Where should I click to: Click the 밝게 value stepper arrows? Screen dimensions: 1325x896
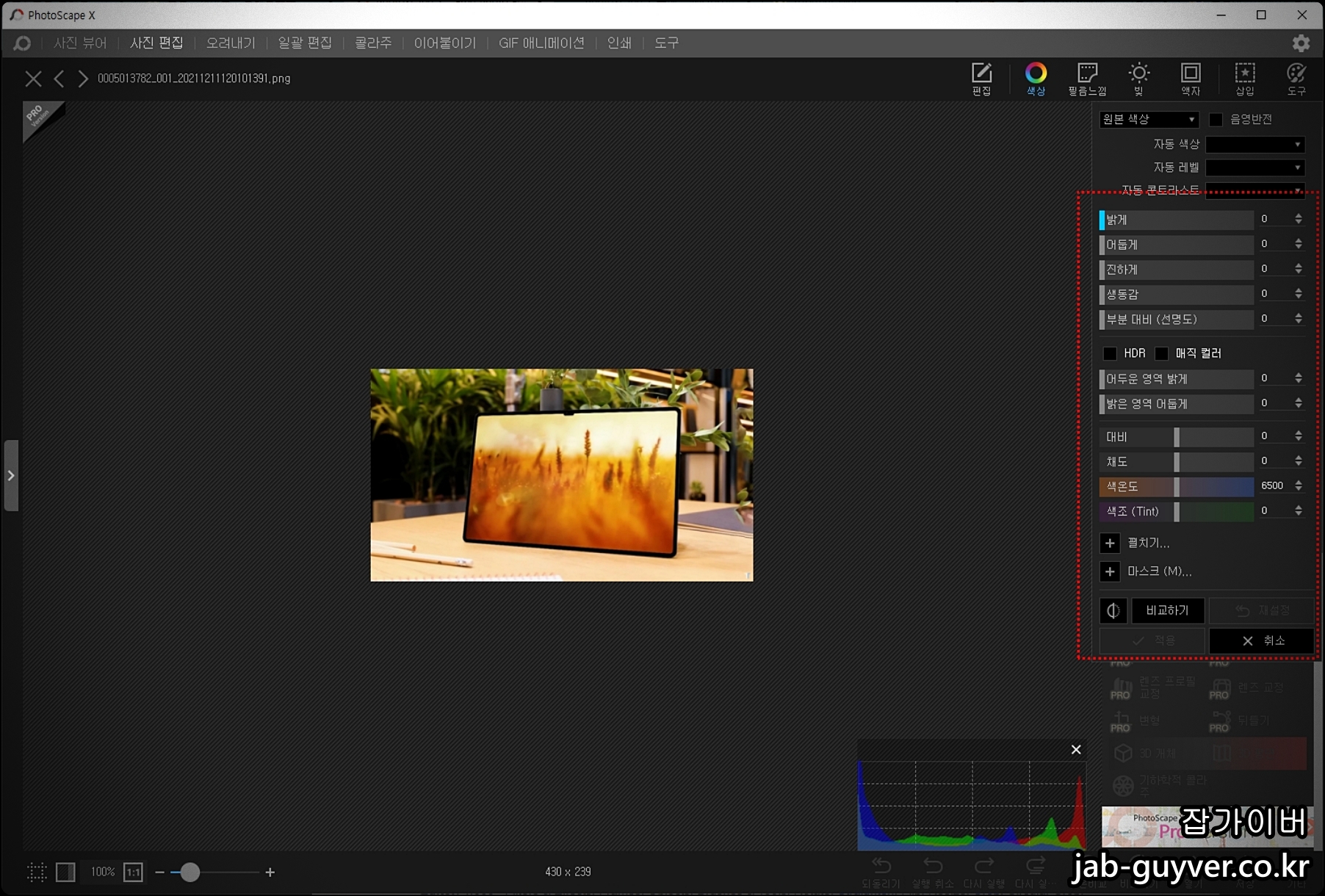(1299, 219)
